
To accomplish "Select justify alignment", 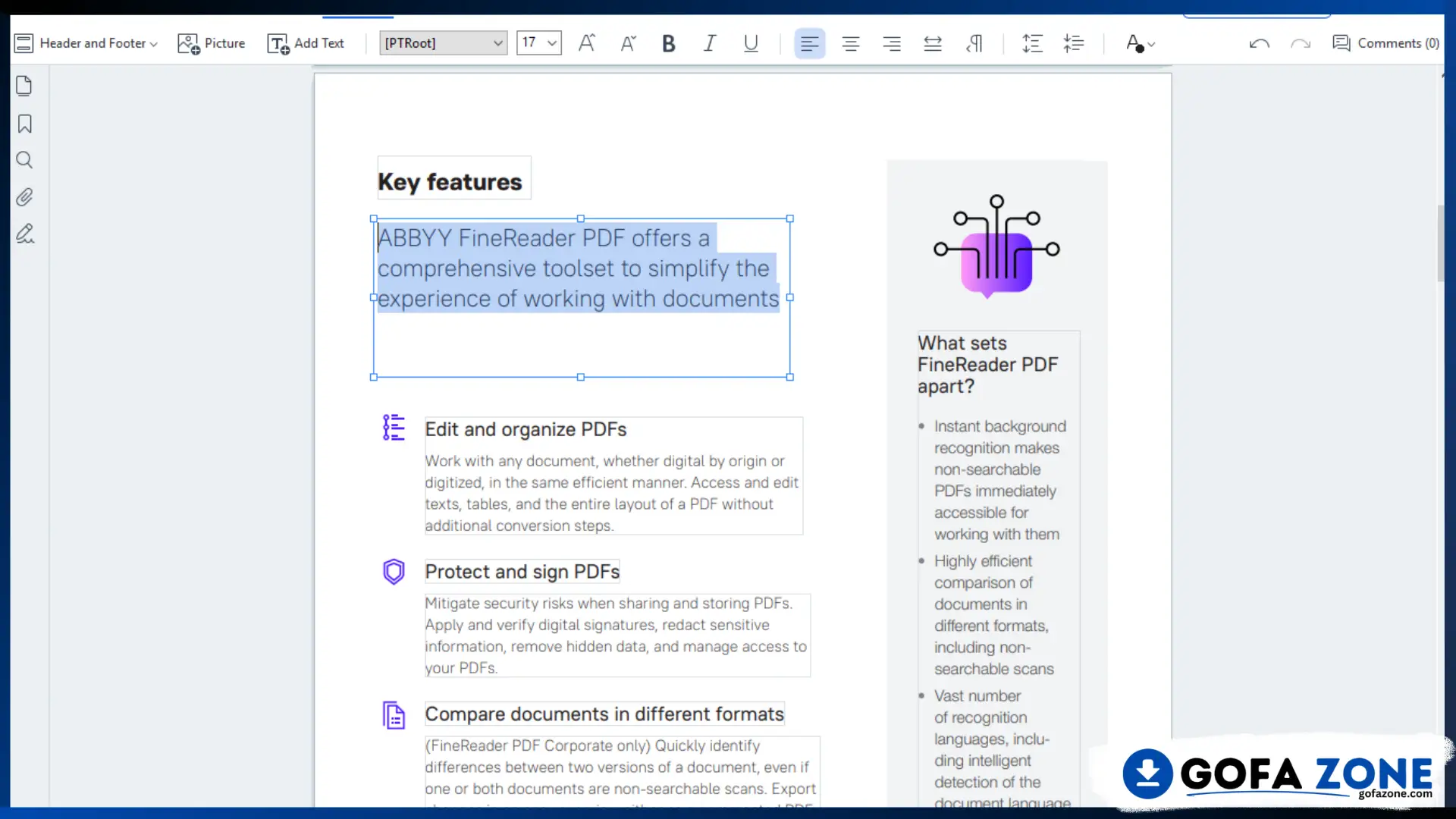I will coord(933,43).
